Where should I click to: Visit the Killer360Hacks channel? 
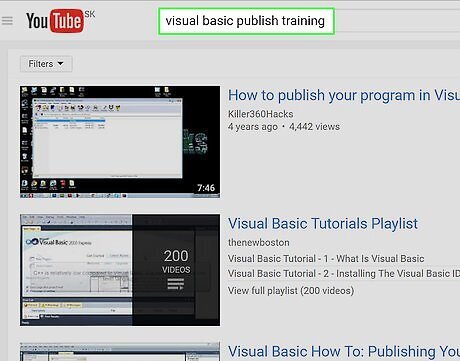click(261, 114)
